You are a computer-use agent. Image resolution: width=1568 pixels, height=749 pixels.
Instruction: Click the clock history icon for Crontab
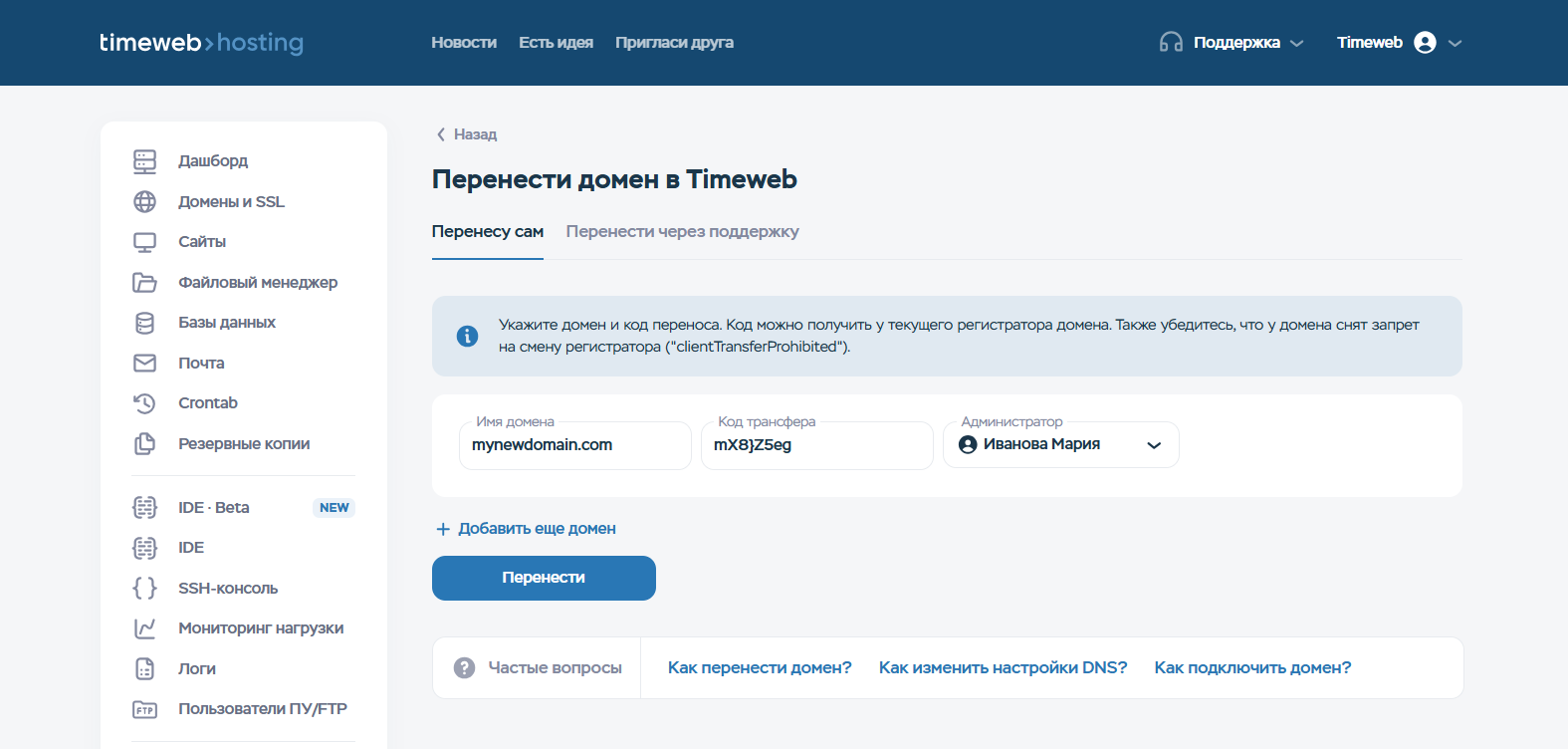(x=145, y=403)
